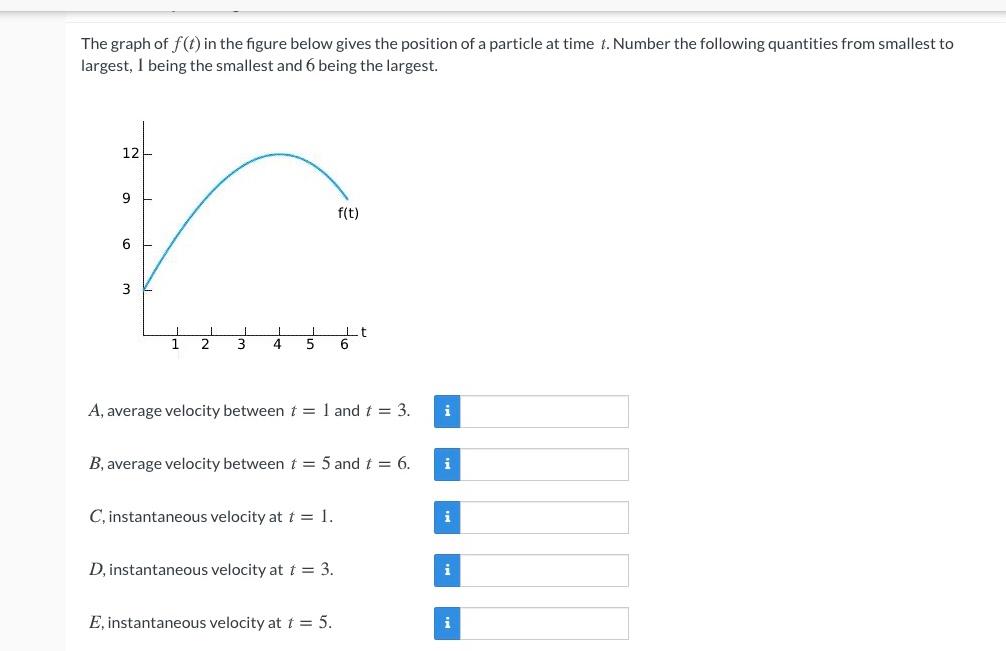The height and width of the screenshot is (651, 1006).
Task: Click the 12 label on the vertical axis
Action: point(129,153)
